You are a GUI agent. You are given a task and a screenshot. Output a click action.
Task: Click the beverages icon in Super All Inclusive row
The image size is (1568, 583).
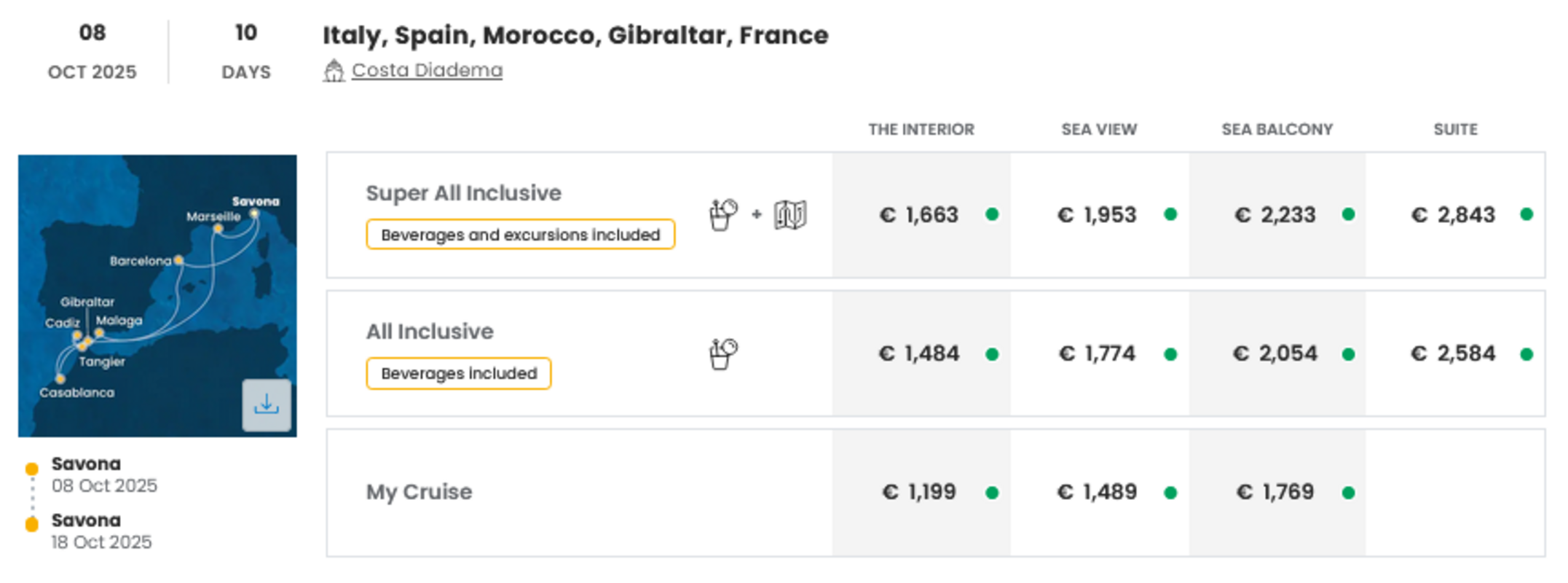tap(723, 215)
